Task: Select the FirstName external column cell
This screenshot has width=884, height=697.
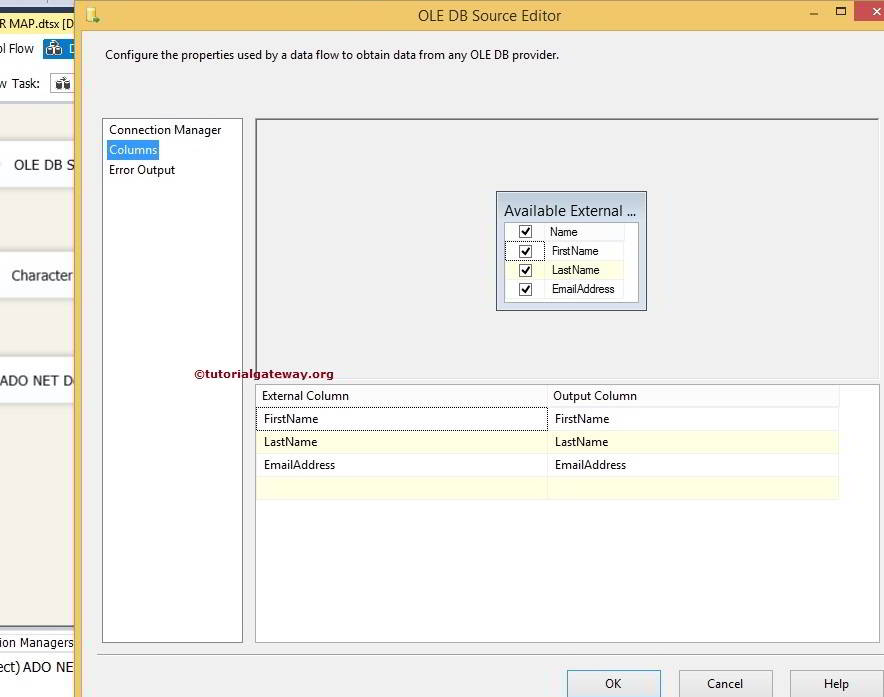Action: tap(401, 419)
